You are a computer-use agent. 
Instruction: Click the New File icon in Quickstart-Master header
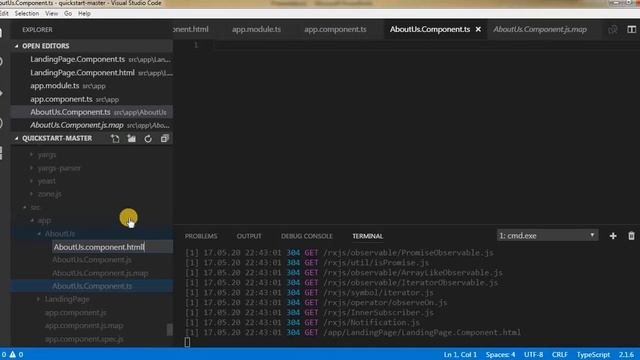(x=115, y=139)
